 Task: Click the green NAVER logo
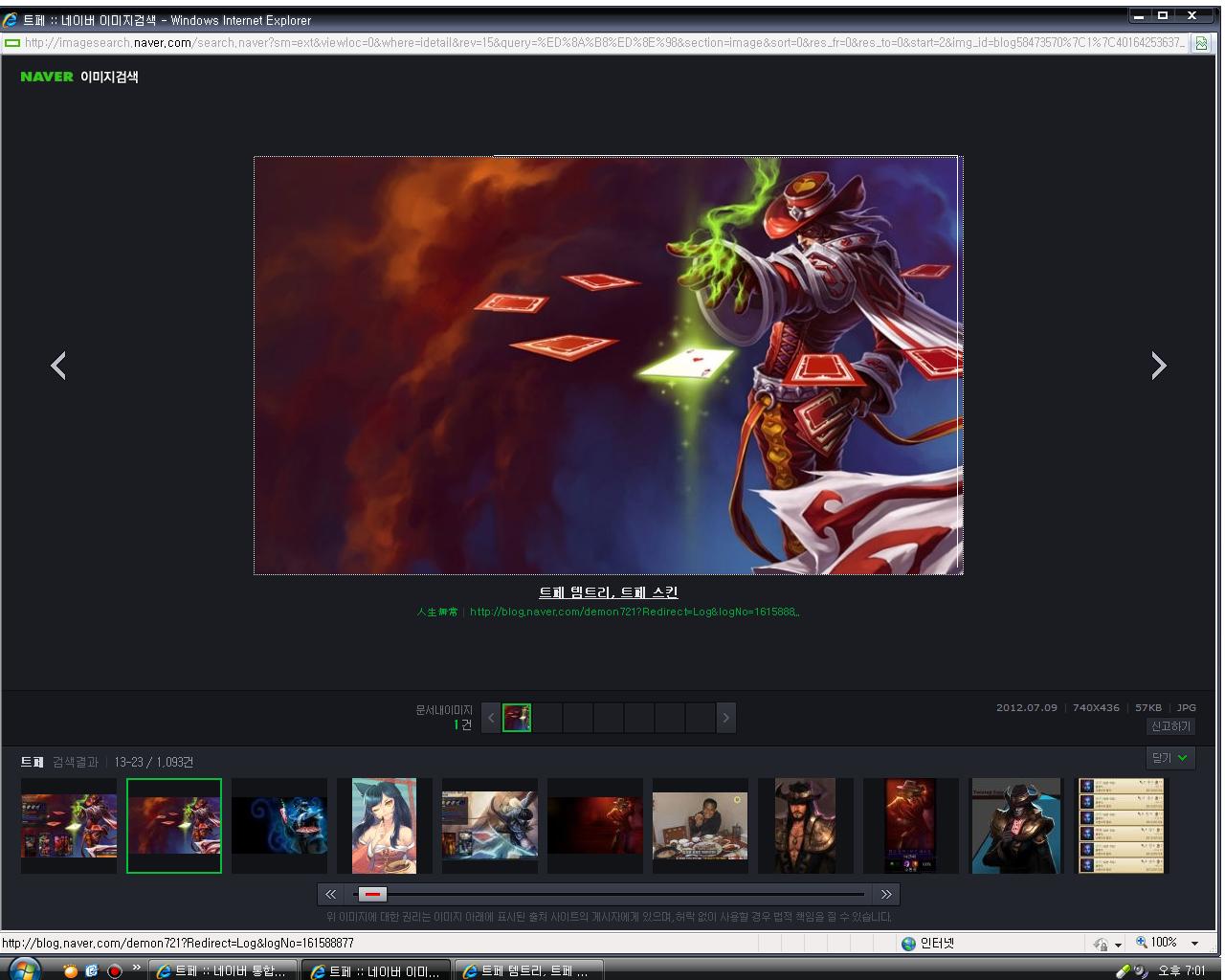pos(47,77)
